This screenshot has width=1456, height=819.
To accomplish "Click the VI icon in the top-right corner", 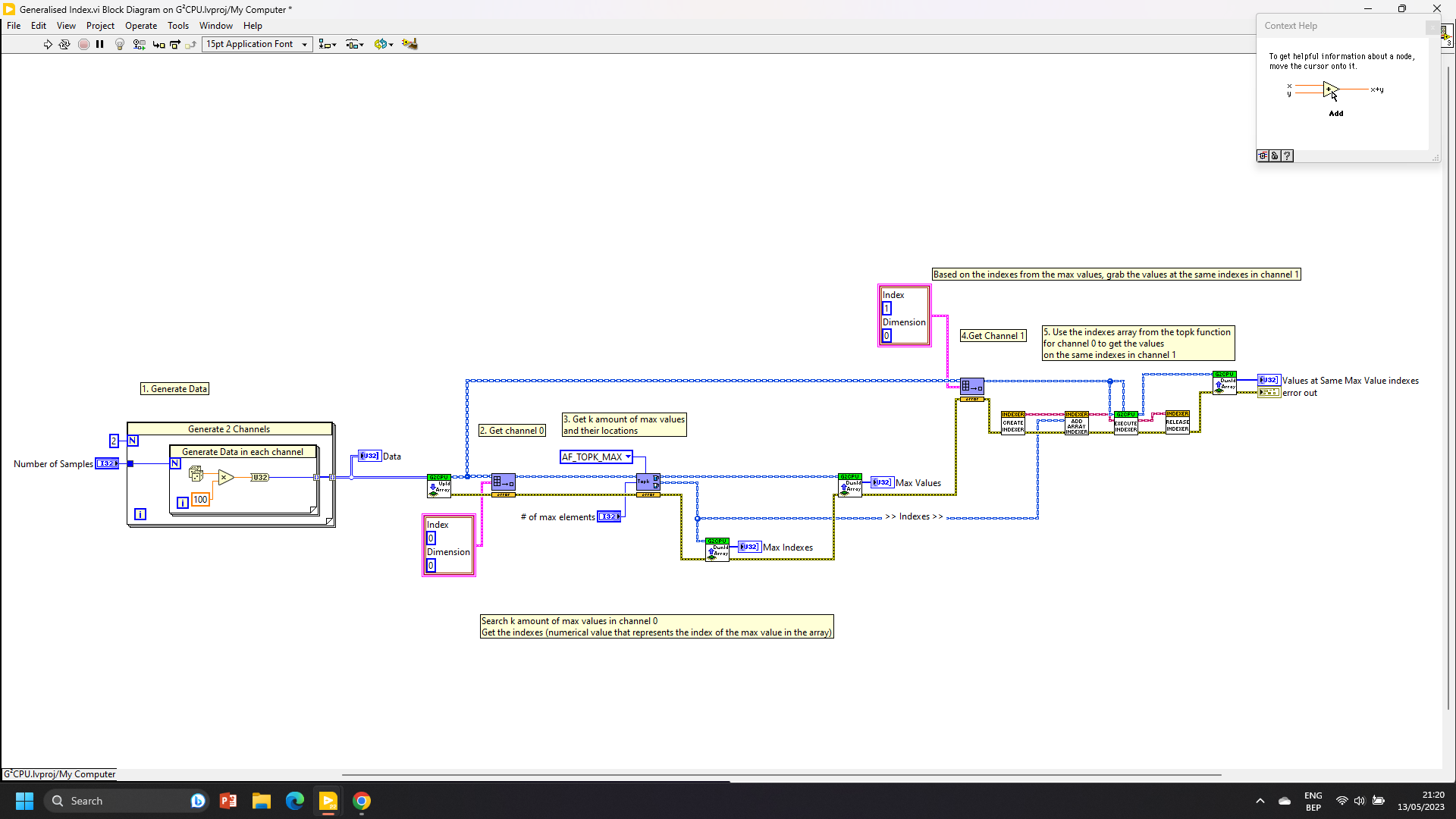I will click(x=1447, y=35).
